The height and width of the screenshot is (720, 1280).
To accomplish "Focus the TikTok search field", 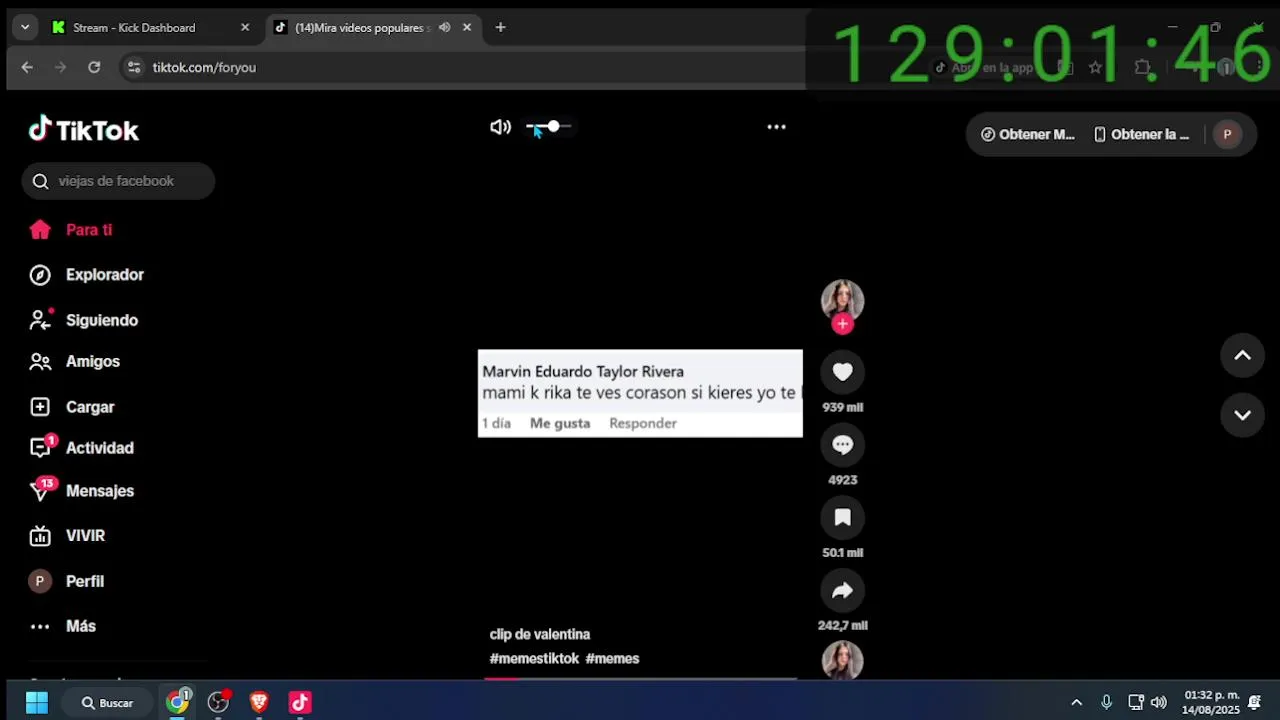I will pos(118,181).
